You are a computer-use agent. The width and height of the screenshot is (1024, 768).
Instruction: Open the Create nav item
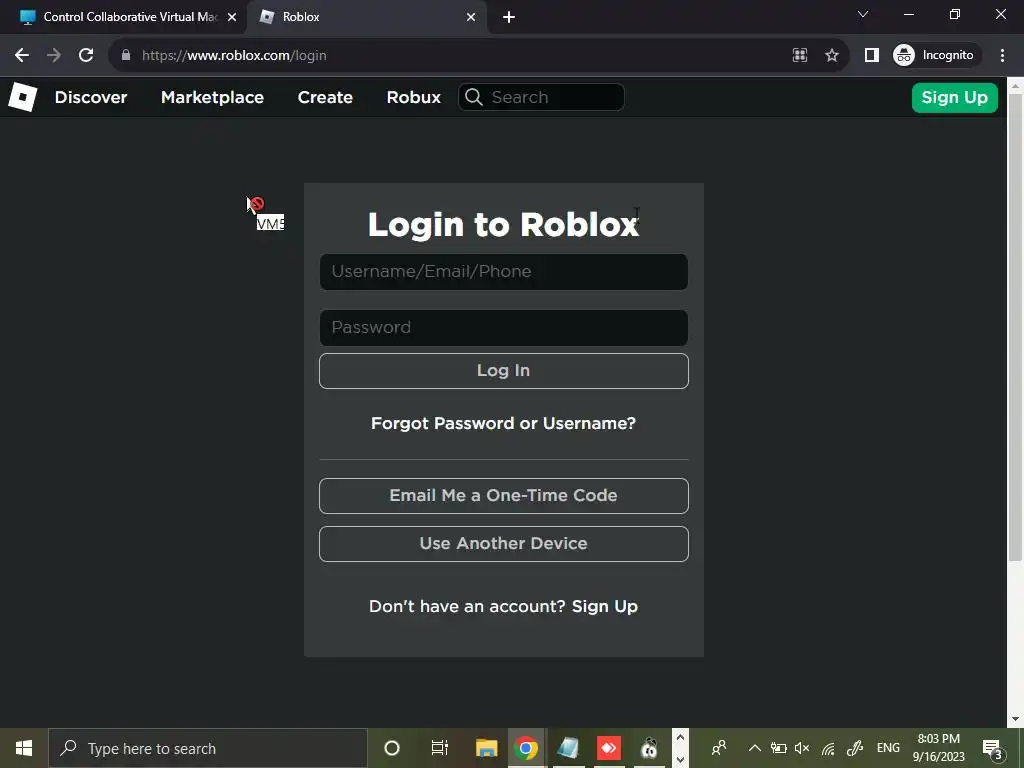pyautogui.click(x=325, y=97)
